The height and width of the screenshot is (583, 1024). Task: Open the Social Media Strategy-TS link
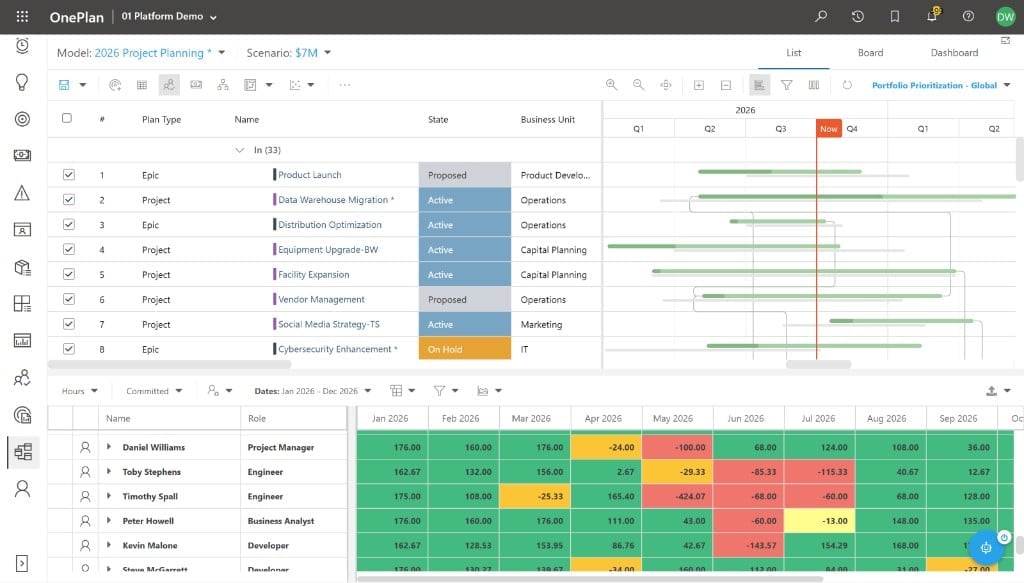[328, 324]
